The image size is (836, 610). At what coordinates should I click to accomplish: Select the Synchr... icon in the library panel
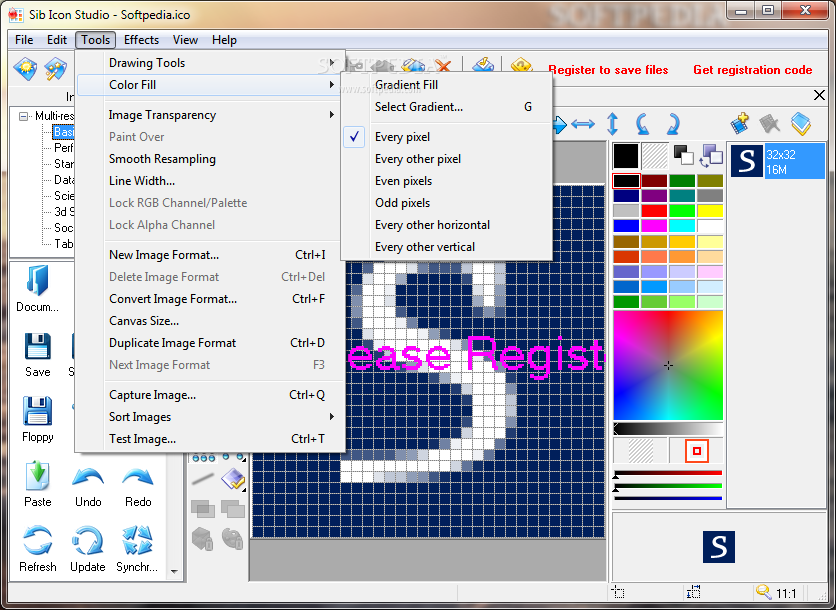138,549
